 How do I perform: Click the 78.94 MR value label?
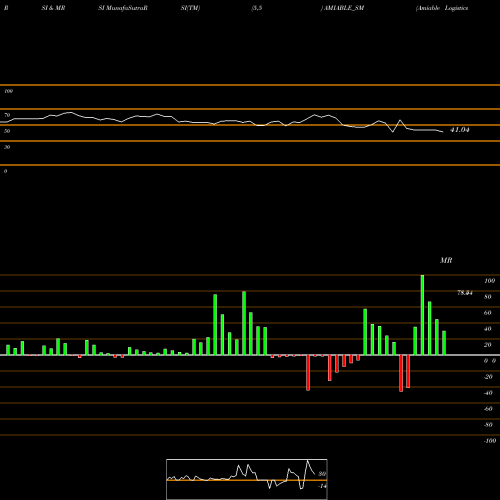pyautogui.click(x=465, y=293)
